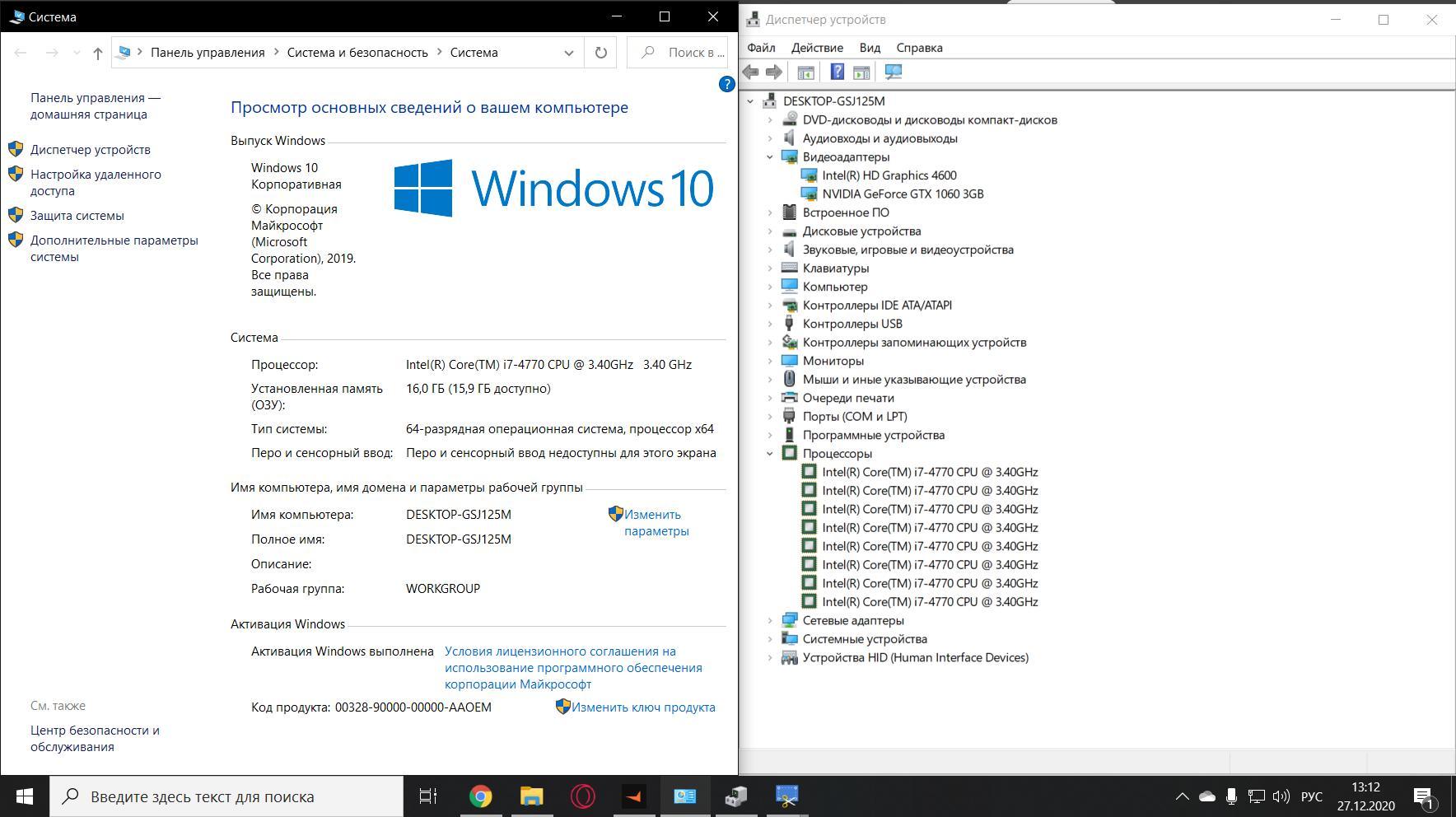Open the Task View button on taskbar
Image resolution: width=1456 pixels, height=817 pixels.
(428, 796)
